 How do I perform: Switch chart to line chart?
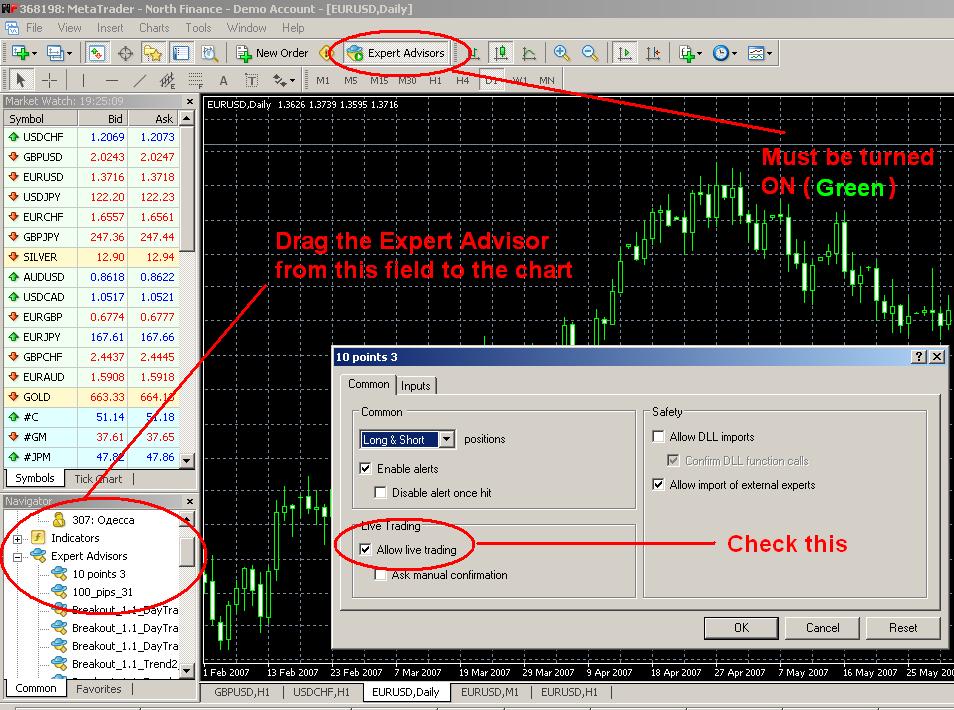coord(529,54)
